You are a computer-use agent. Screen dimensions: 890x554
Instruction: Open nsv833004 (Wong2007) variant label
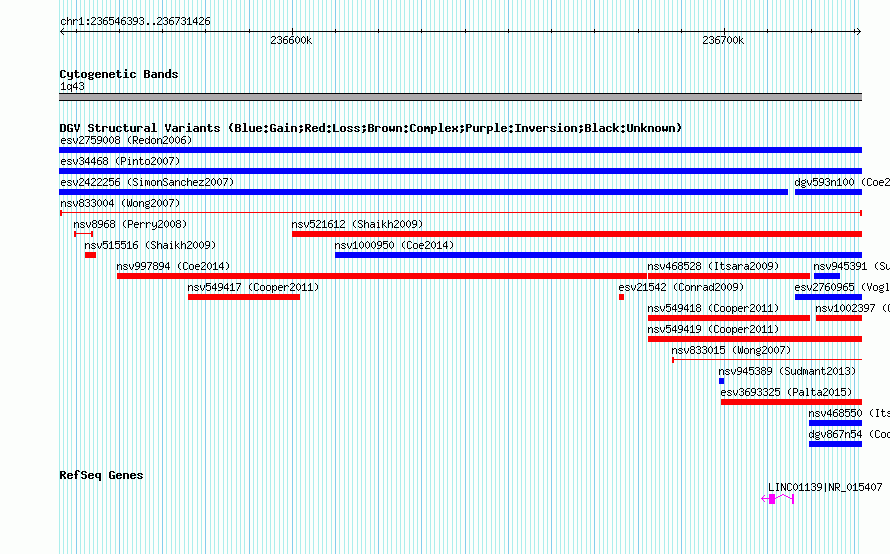(120, 203)
